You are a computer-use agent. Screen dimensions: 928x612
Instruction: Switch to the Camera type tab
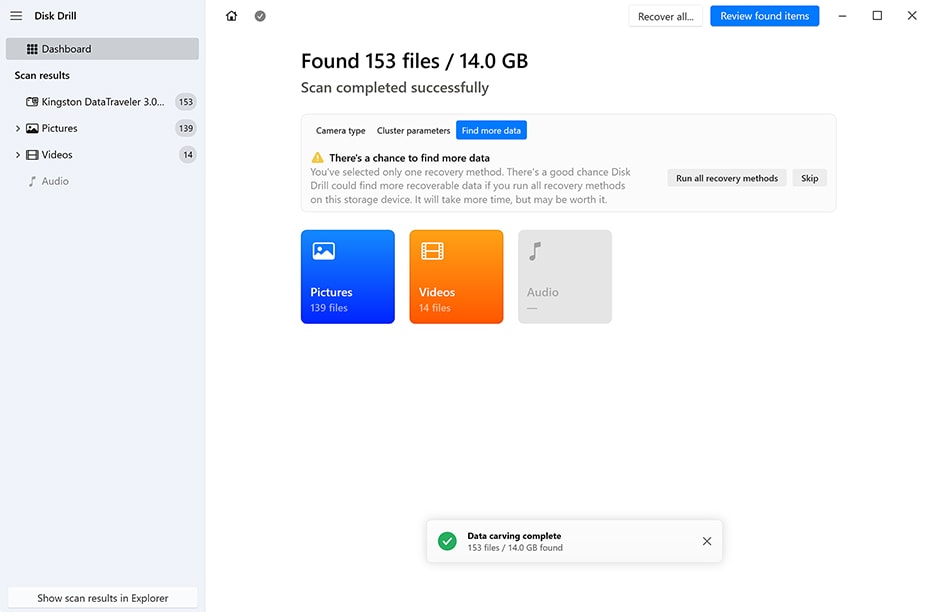pos(341,131)
